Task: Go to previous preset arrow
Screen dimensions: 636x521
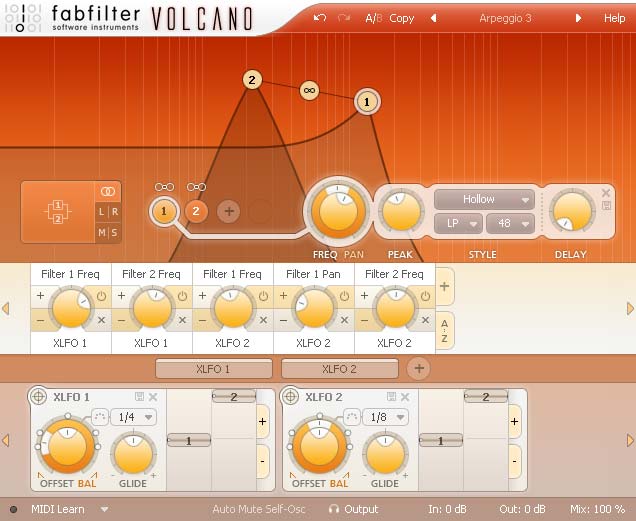Action: 433,18
